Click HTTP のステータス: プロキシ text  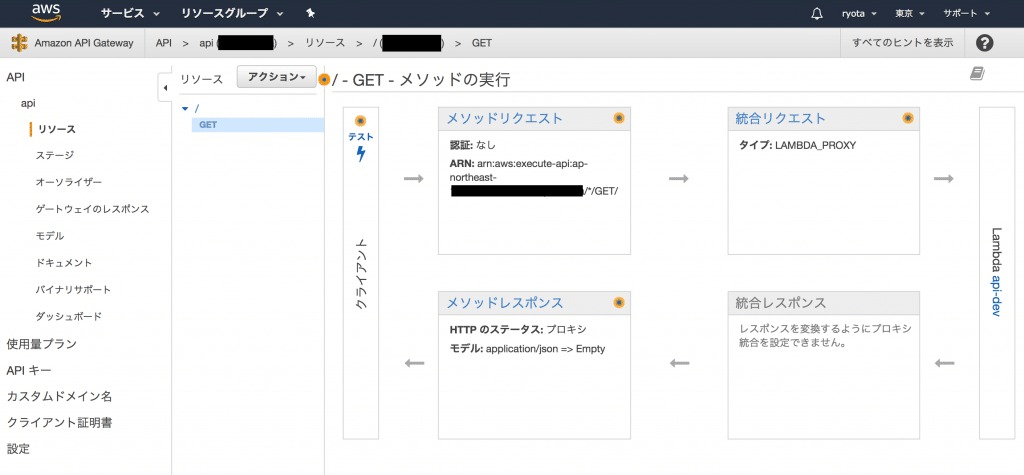click(519, 329)
